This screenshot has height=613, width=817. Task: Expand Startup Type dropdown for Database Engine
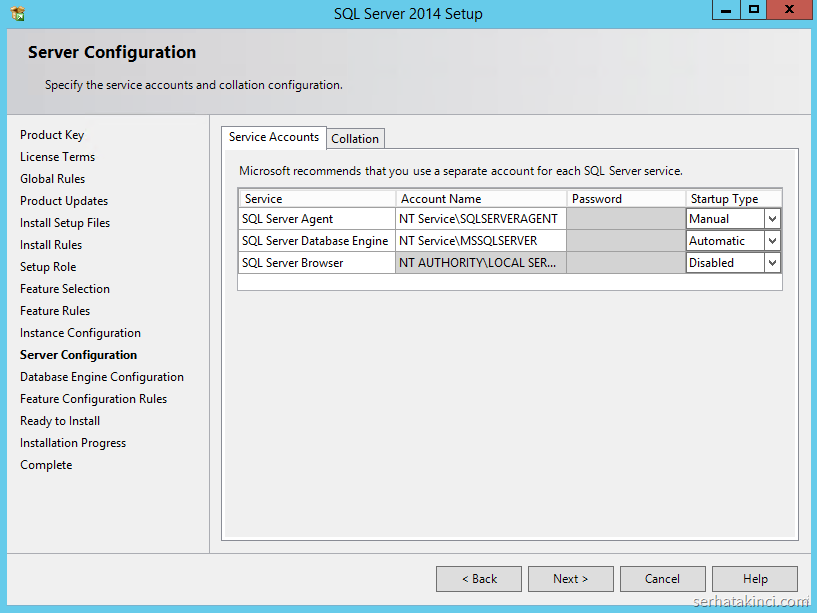(771, 241)
